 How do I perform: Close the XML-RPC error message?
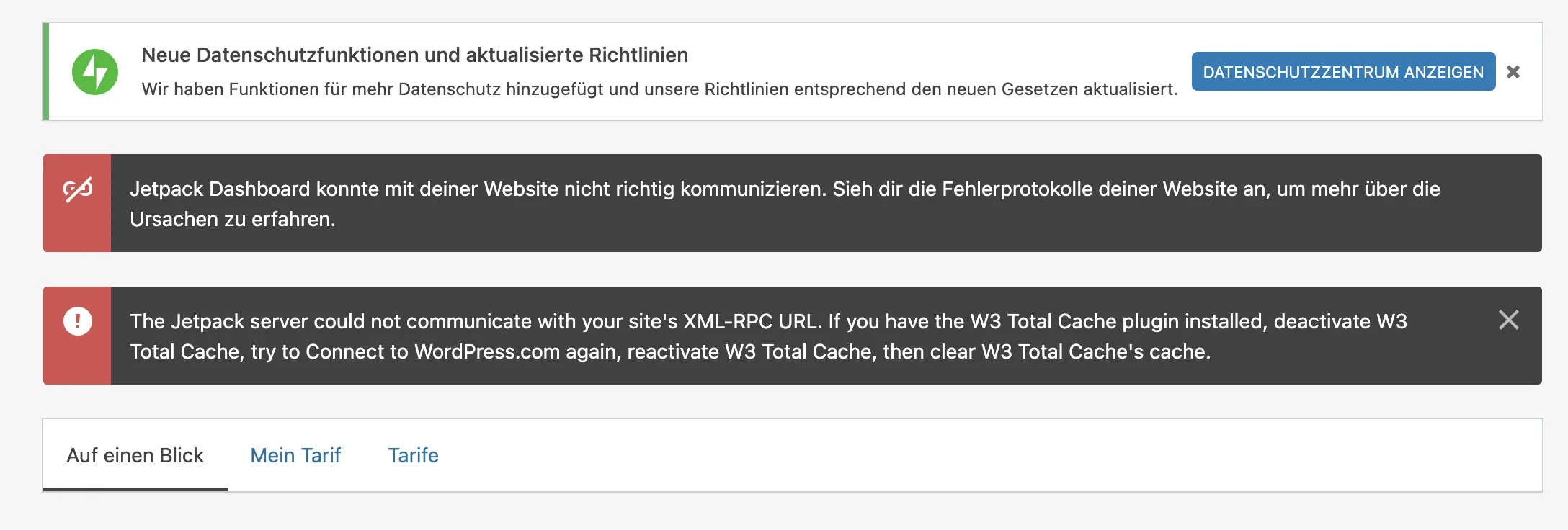pos(1509,320)
